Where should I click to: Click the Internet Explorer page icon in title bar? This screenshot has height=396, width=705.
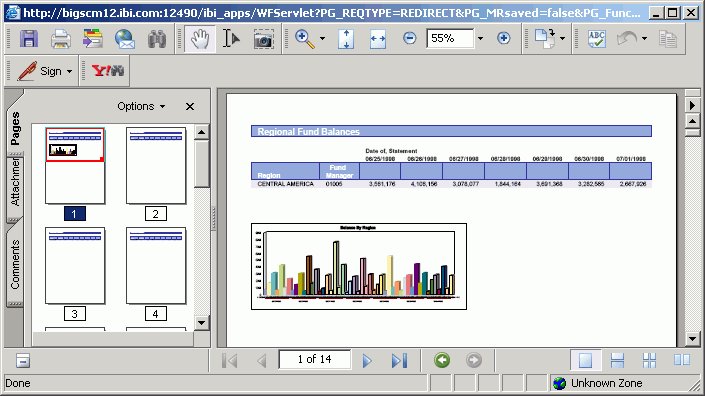[13, 13]
